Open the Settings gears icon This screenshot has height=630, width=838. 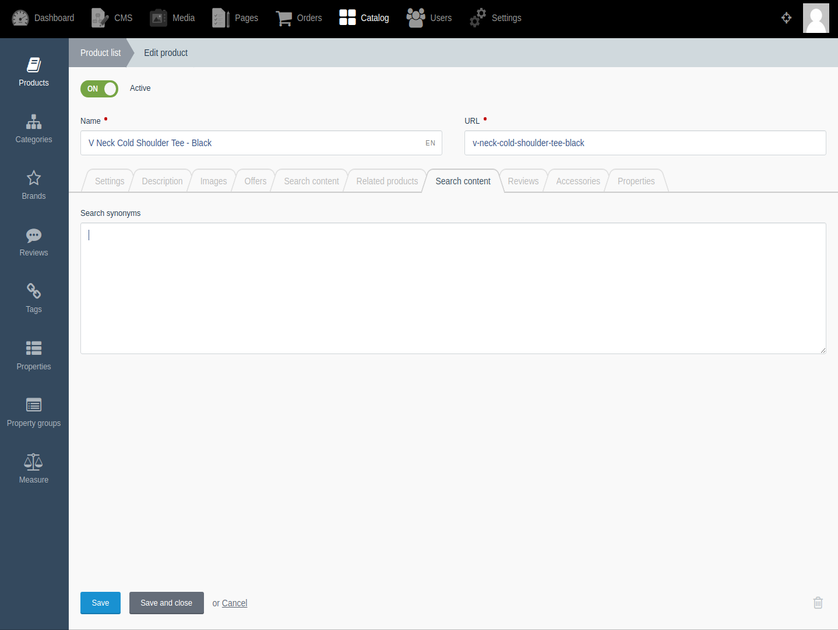478,18
